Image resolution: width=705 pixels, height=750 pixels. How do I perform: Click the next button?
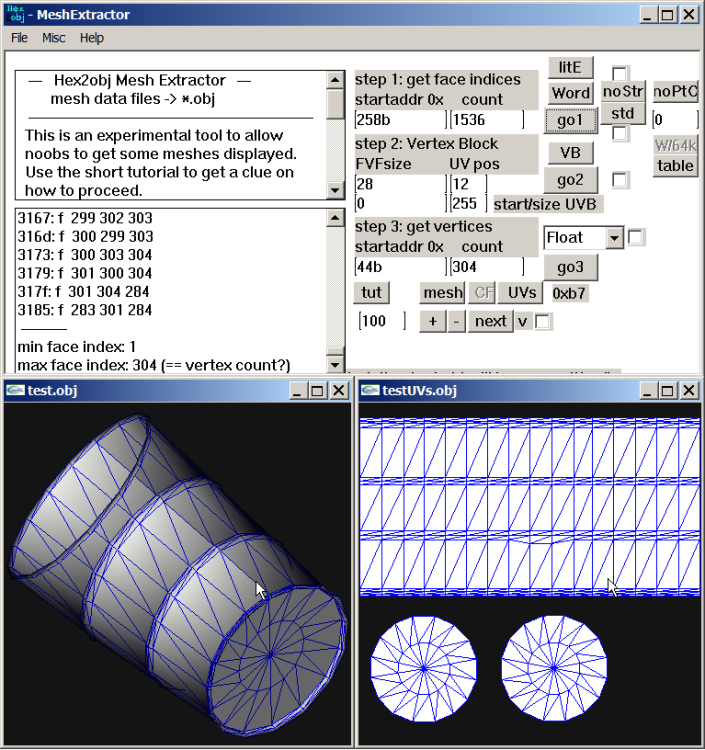point(490,321)
